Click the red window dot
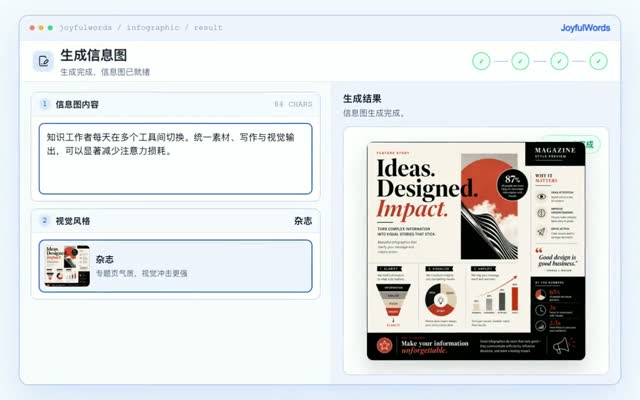The height and width of the screenshot is (400, 640). 32,28
